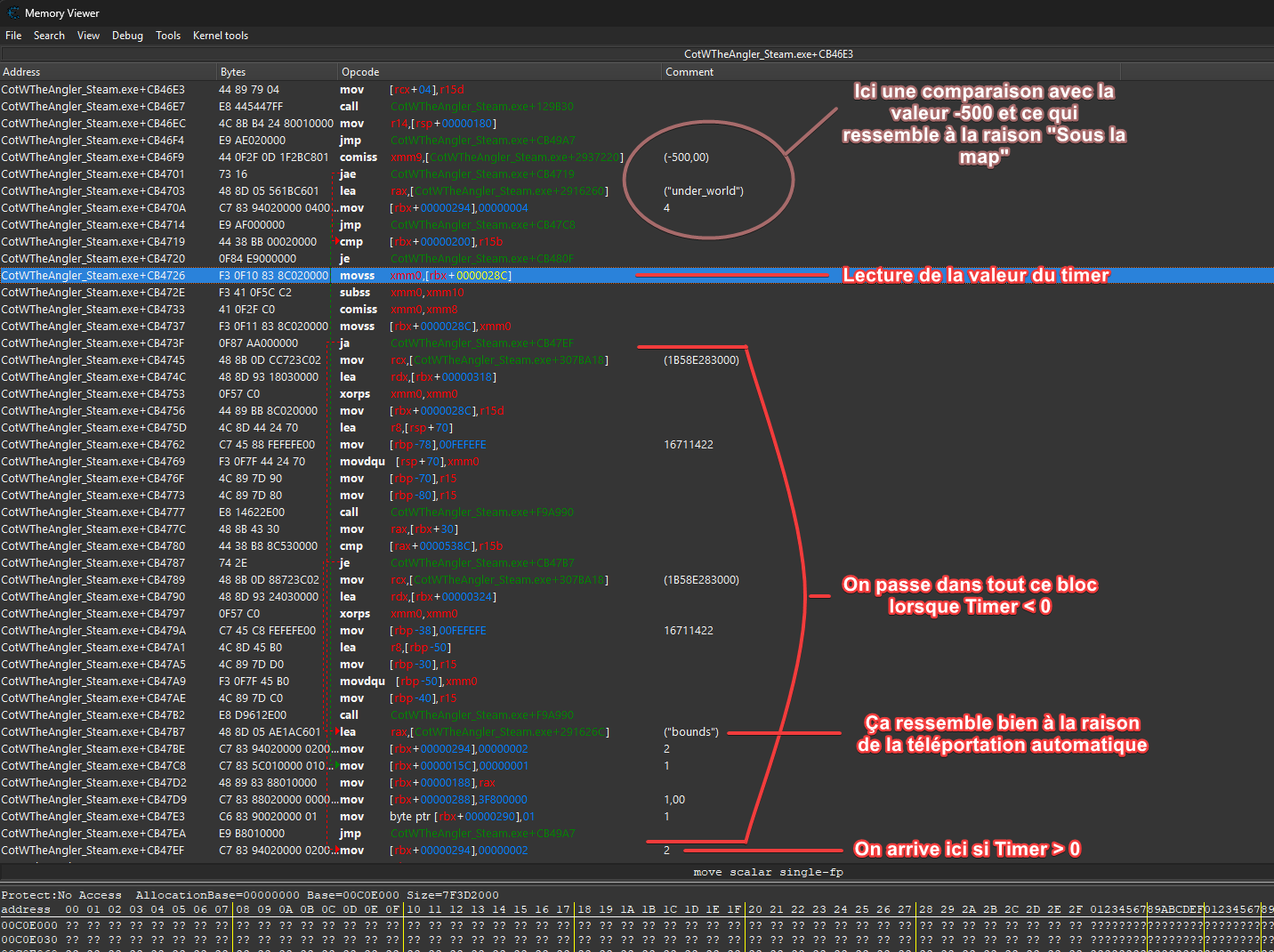This screenshot has width=1274, height=952.
Task: Click the bytes value E9 B8010000
Action: point(252,834)
